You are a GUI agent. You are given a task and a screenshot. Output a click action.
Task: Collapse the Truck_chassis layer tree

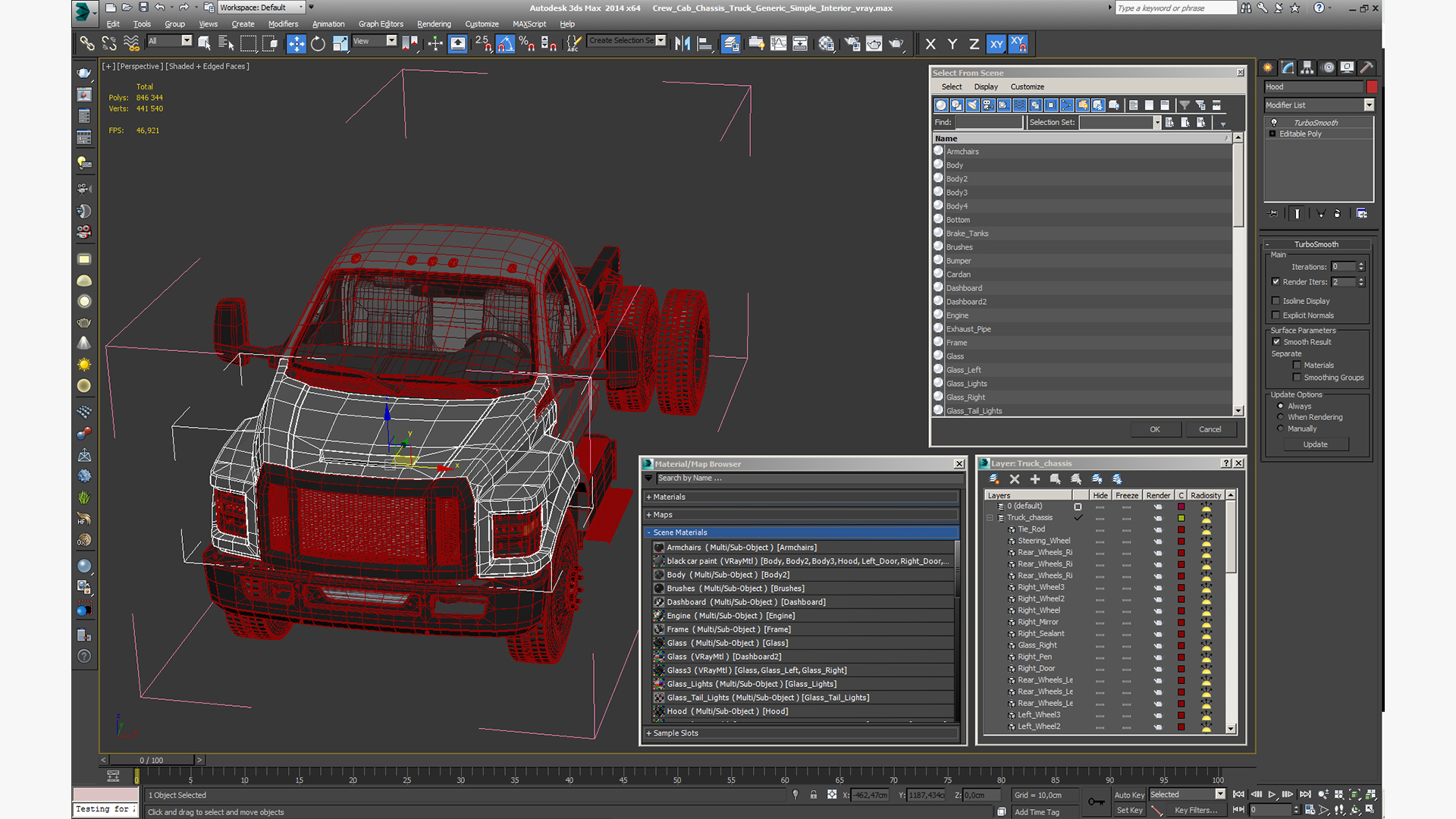coord(990,518)
